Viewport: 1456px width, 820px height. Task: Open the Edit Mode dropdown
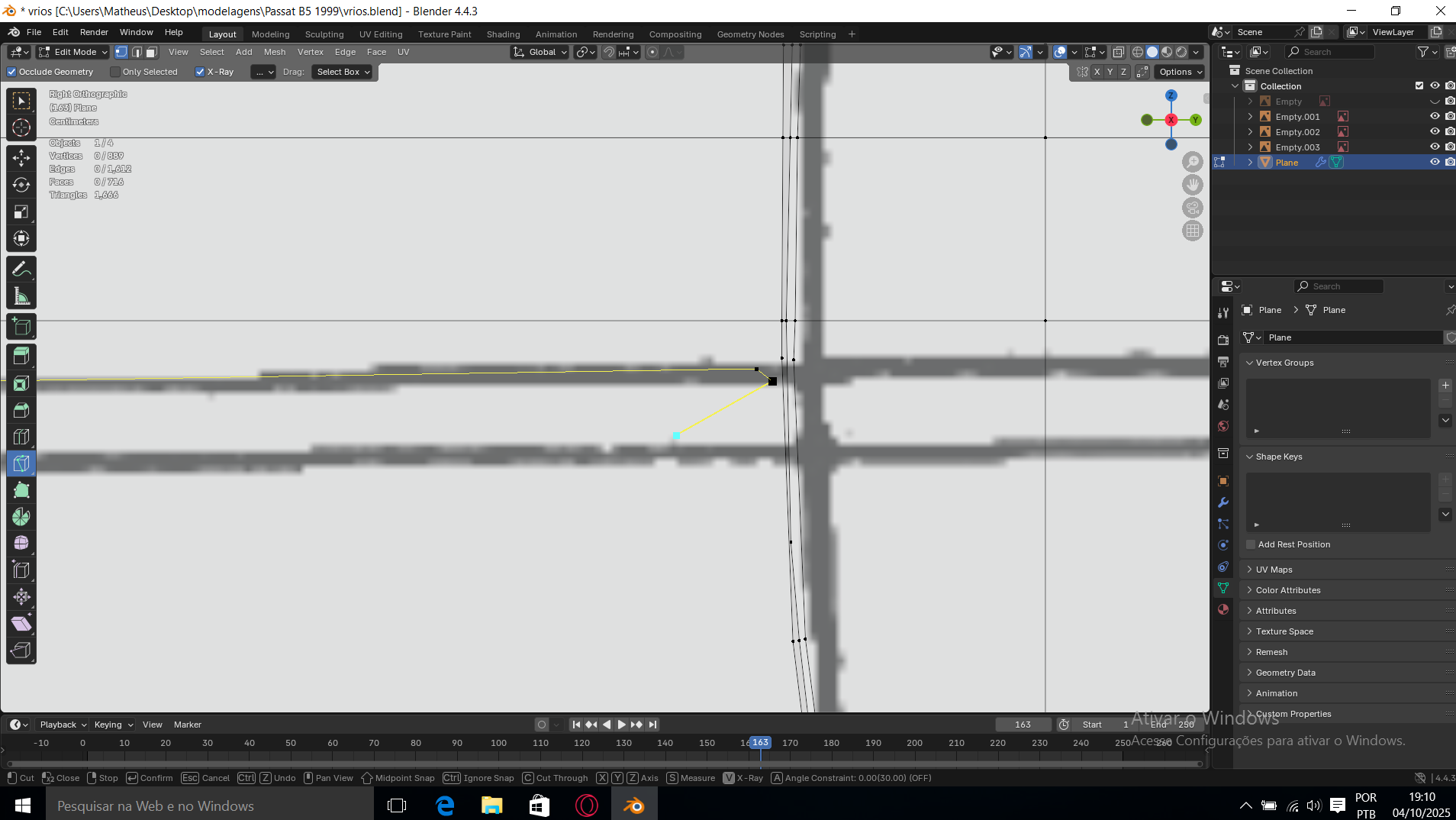(x=73, y=52)
